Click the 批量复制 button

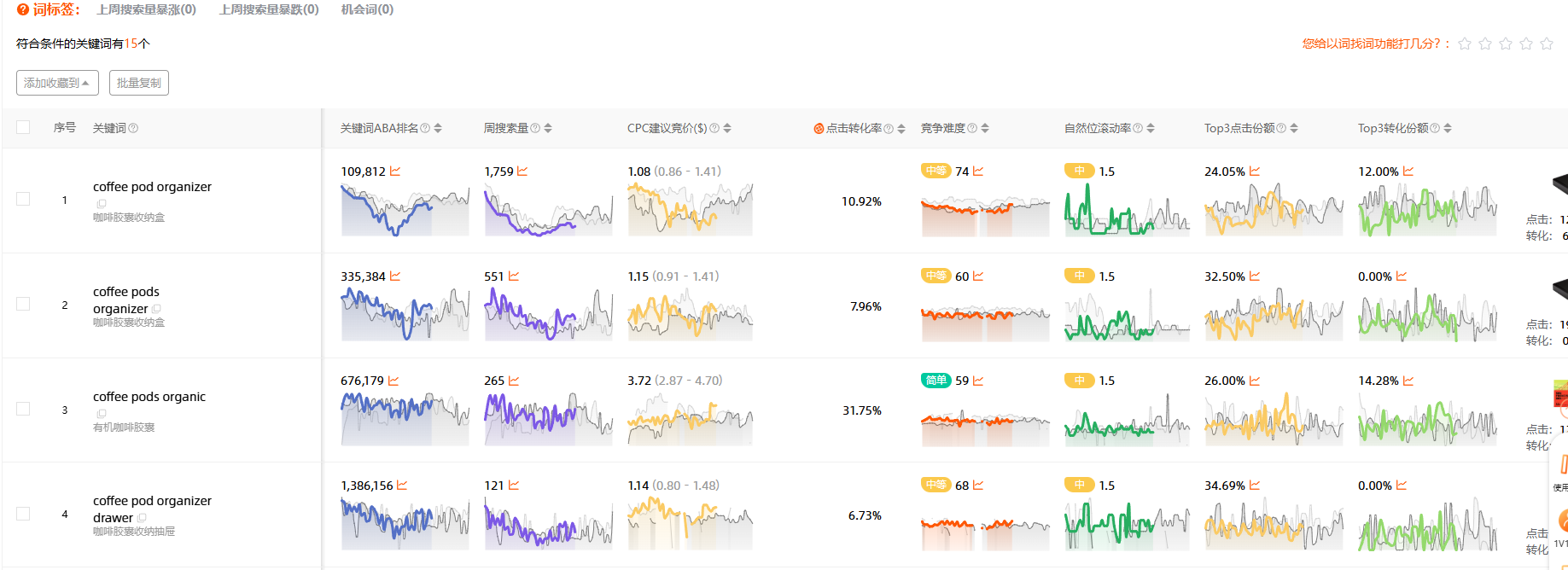coord(138,83)
